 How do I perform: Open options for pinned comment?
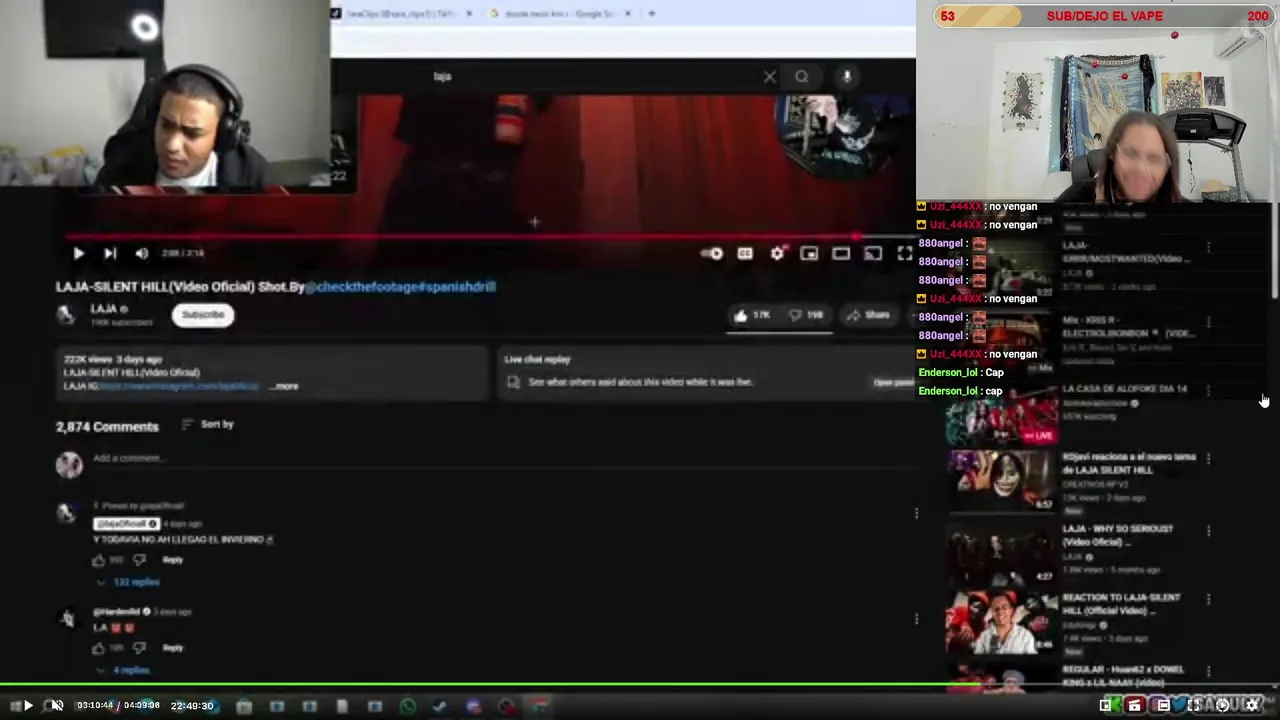pyautogui.click(x=916, y=514)
